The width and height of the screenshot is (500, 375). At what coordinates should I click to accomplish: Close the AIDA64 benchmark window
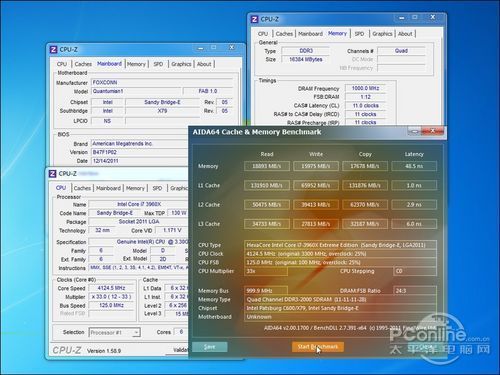pos(433,131)
